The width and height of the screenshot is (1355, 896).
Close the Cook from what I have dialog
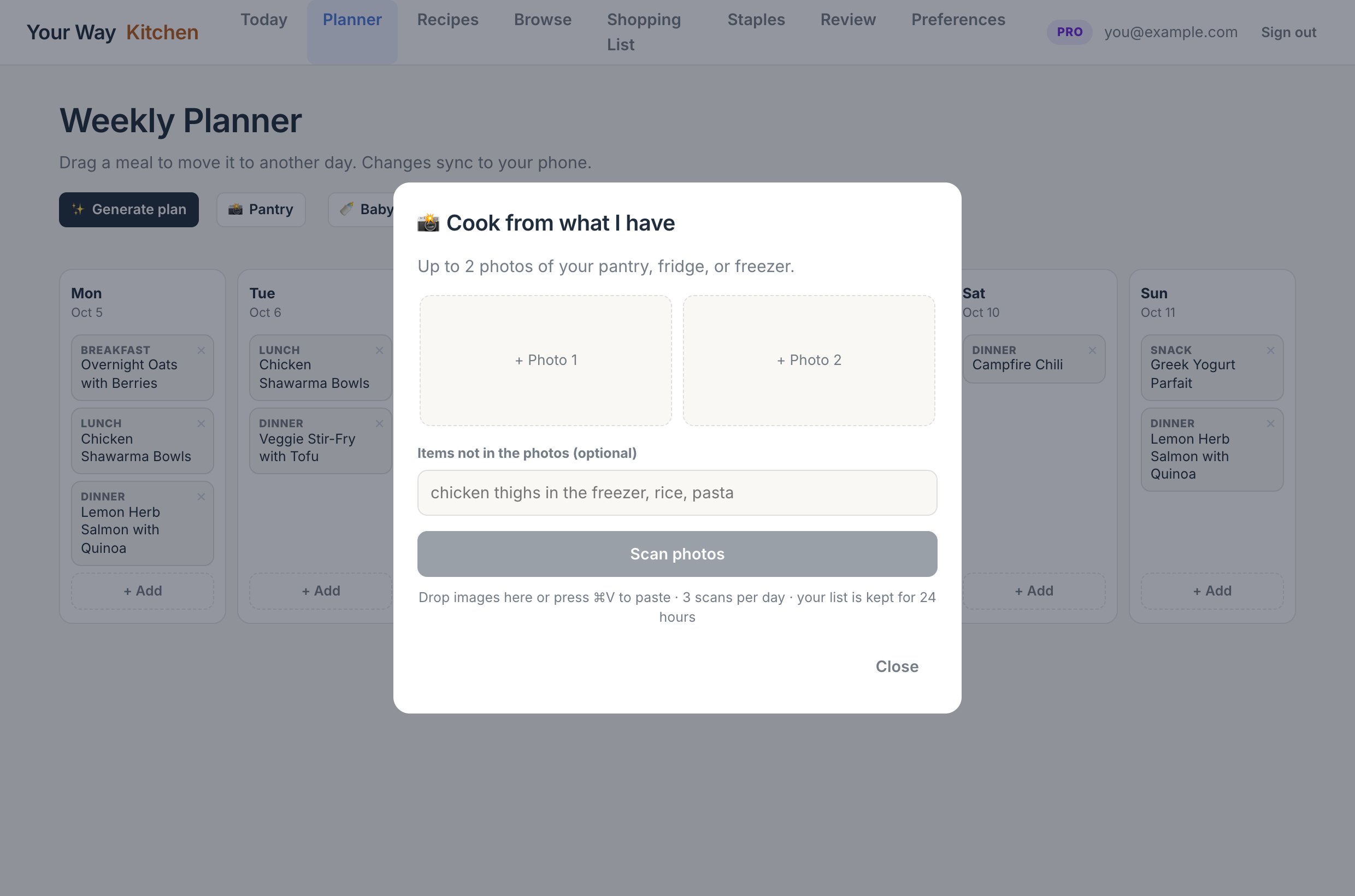pyautogui.click(x=897, y=667)
